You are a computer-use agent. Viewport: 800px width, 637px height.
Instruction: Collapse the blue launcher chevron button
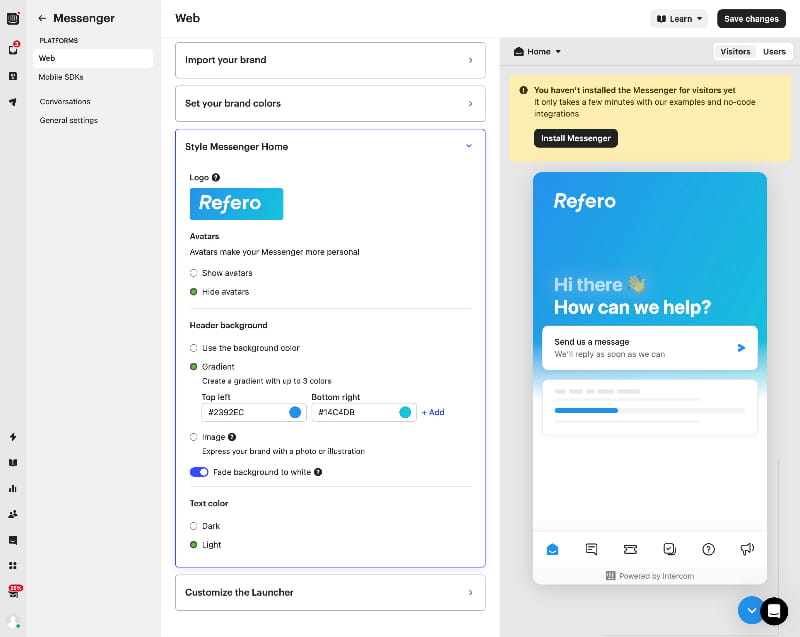(x=751, y=610)
